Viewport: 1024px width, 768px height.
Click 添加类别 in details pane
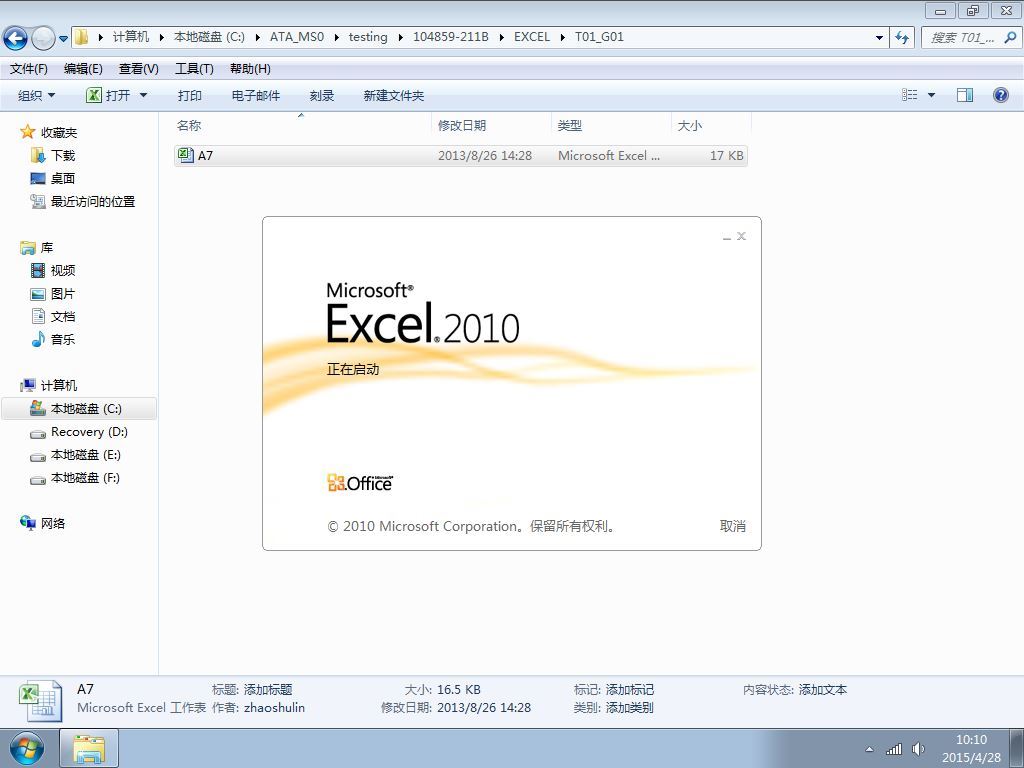tap(630, 708)
